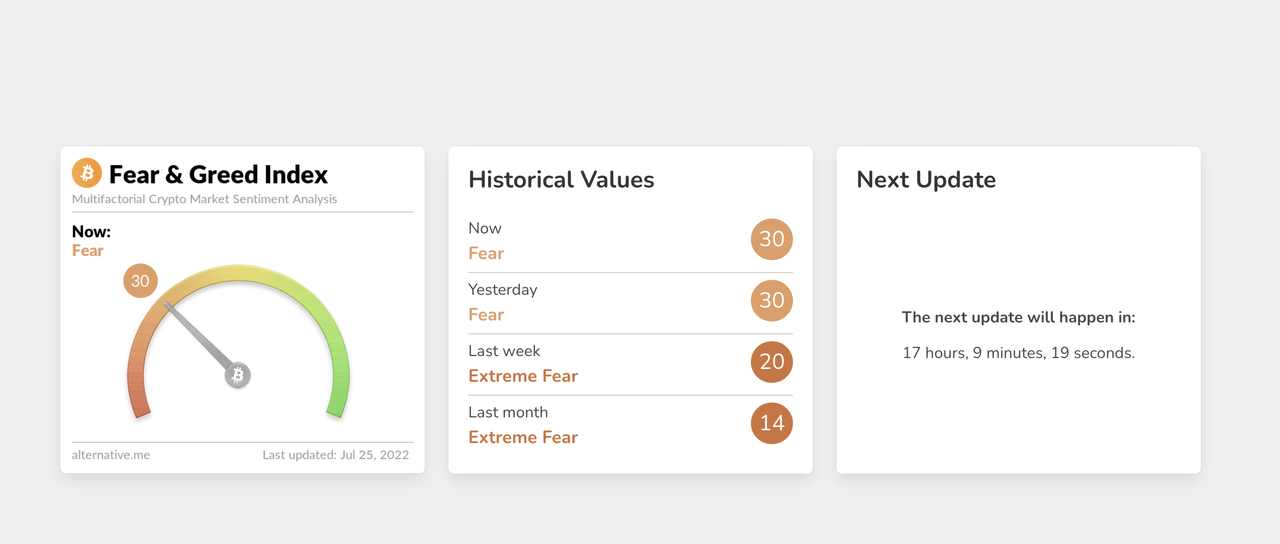Click the Yesterday Fear label

(486, 315)
